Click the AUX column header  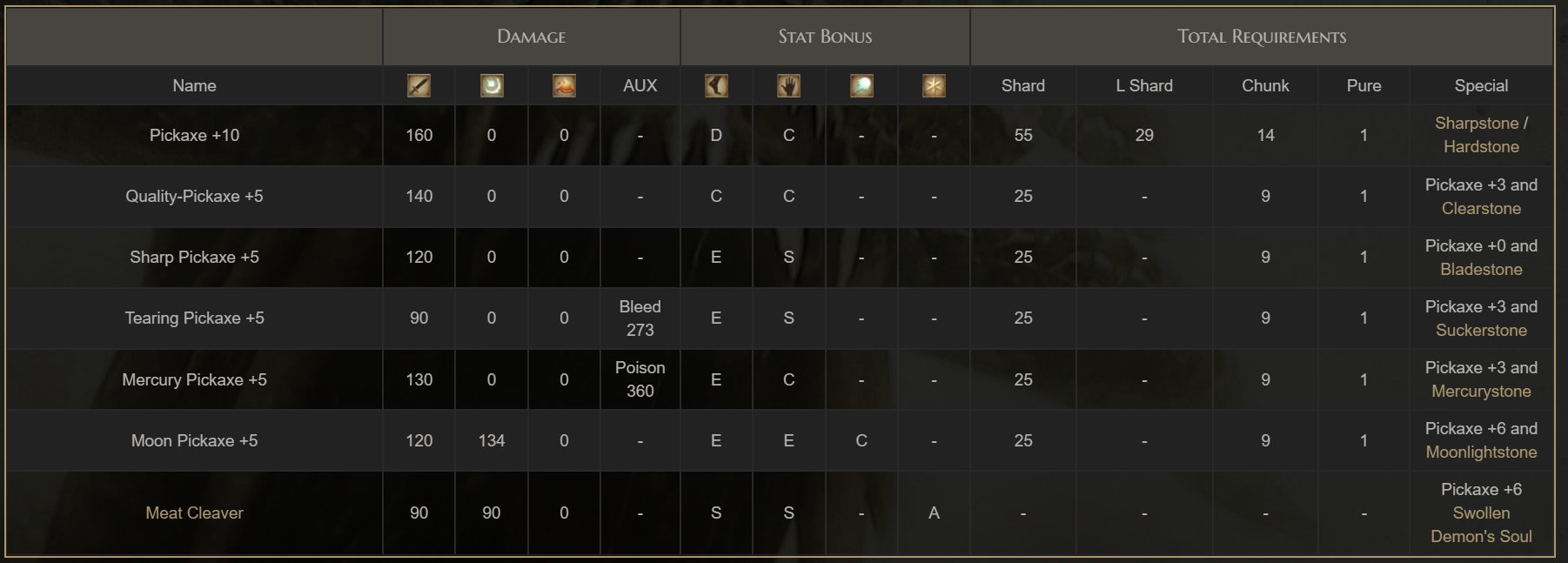pyautogui.click(x=640, y=86)
